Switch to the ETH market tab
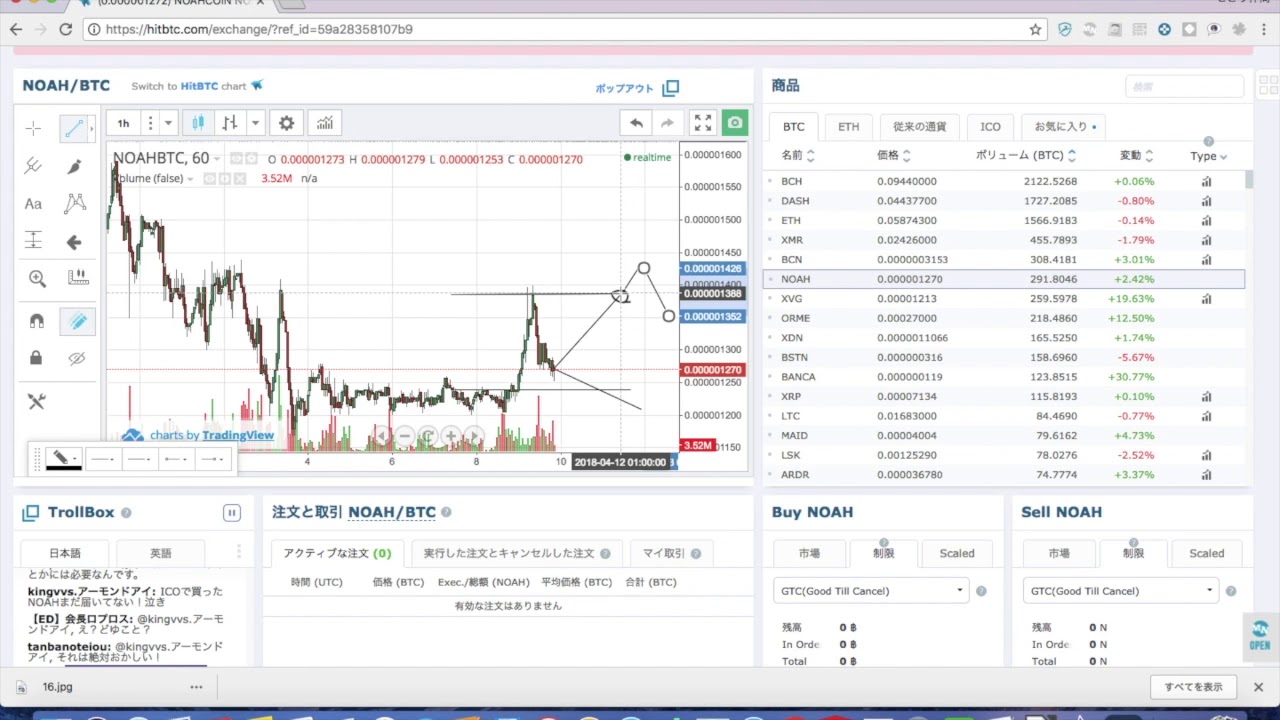 point(848,127)
